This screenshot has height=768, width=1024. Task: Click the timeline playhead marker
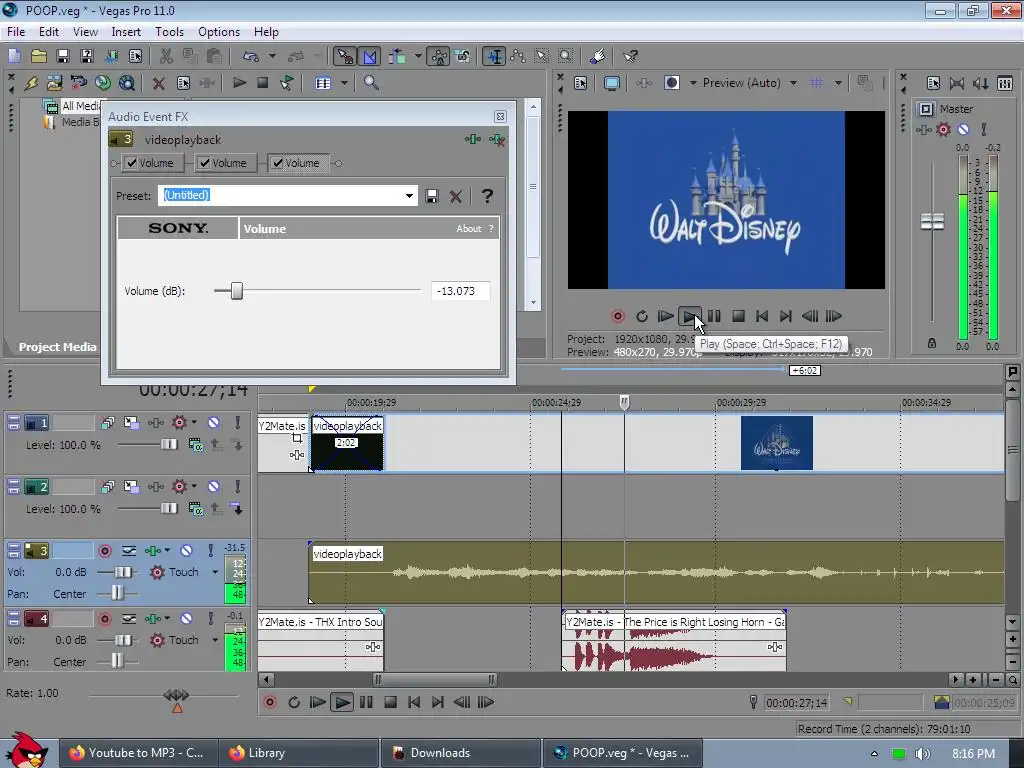tap(624, 402)
